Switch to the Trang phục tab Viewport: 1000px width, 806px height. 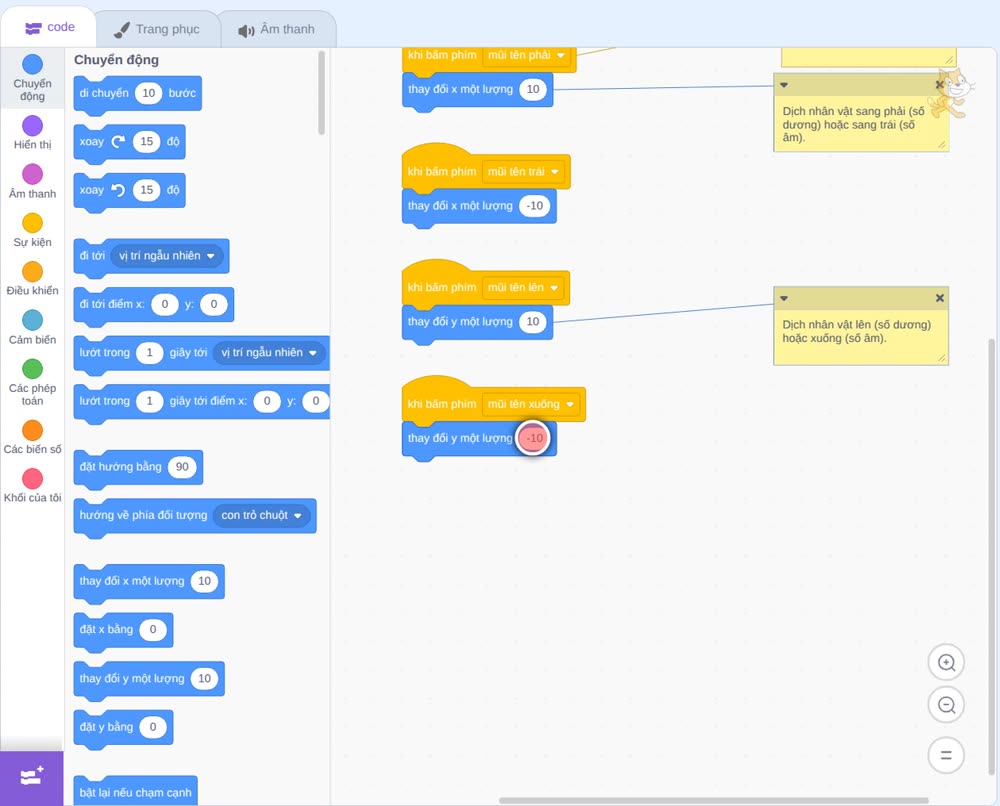click(157, 29)
